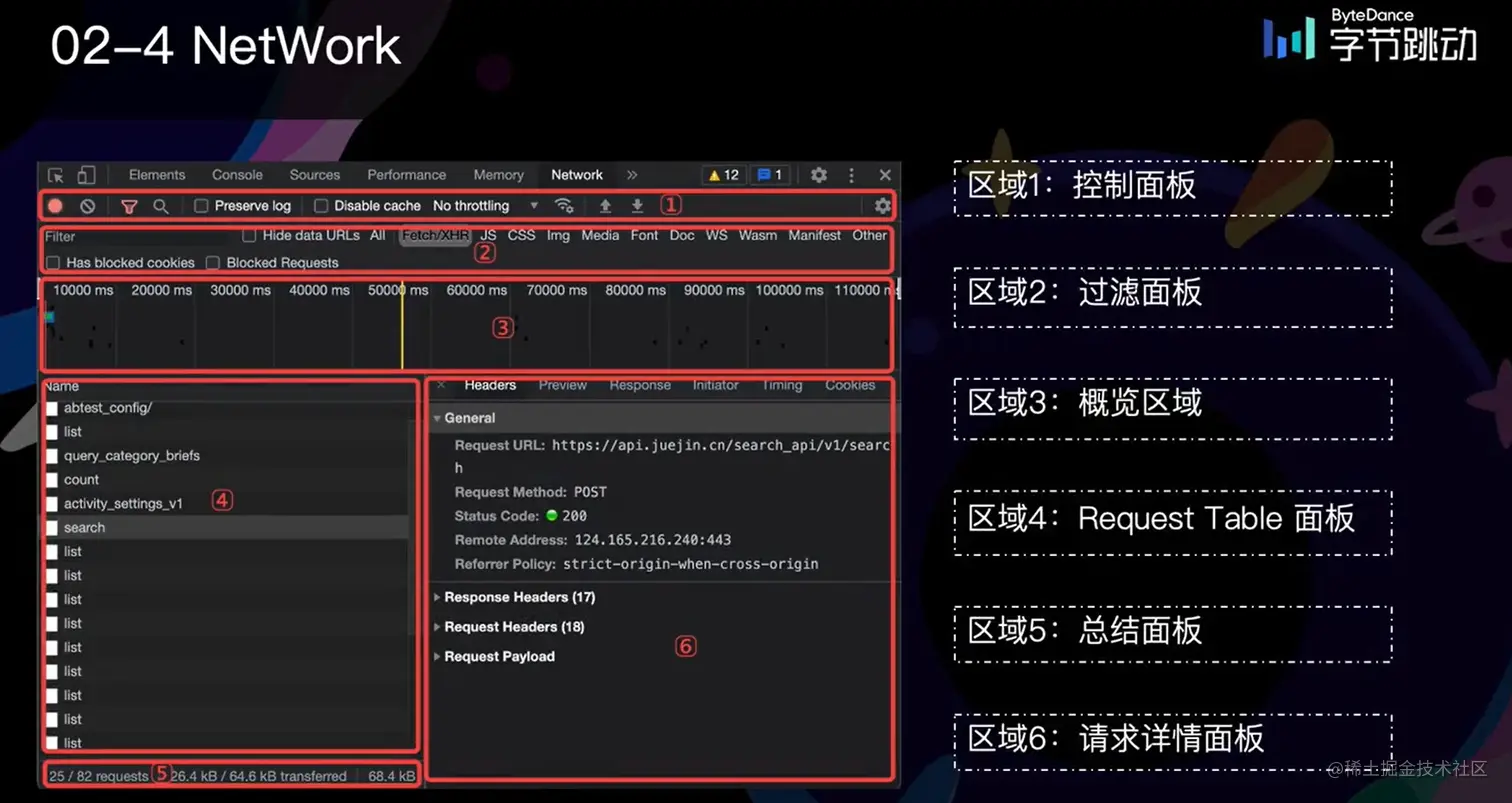
Task: Filter requests by Media
Action: click(600, 236)
